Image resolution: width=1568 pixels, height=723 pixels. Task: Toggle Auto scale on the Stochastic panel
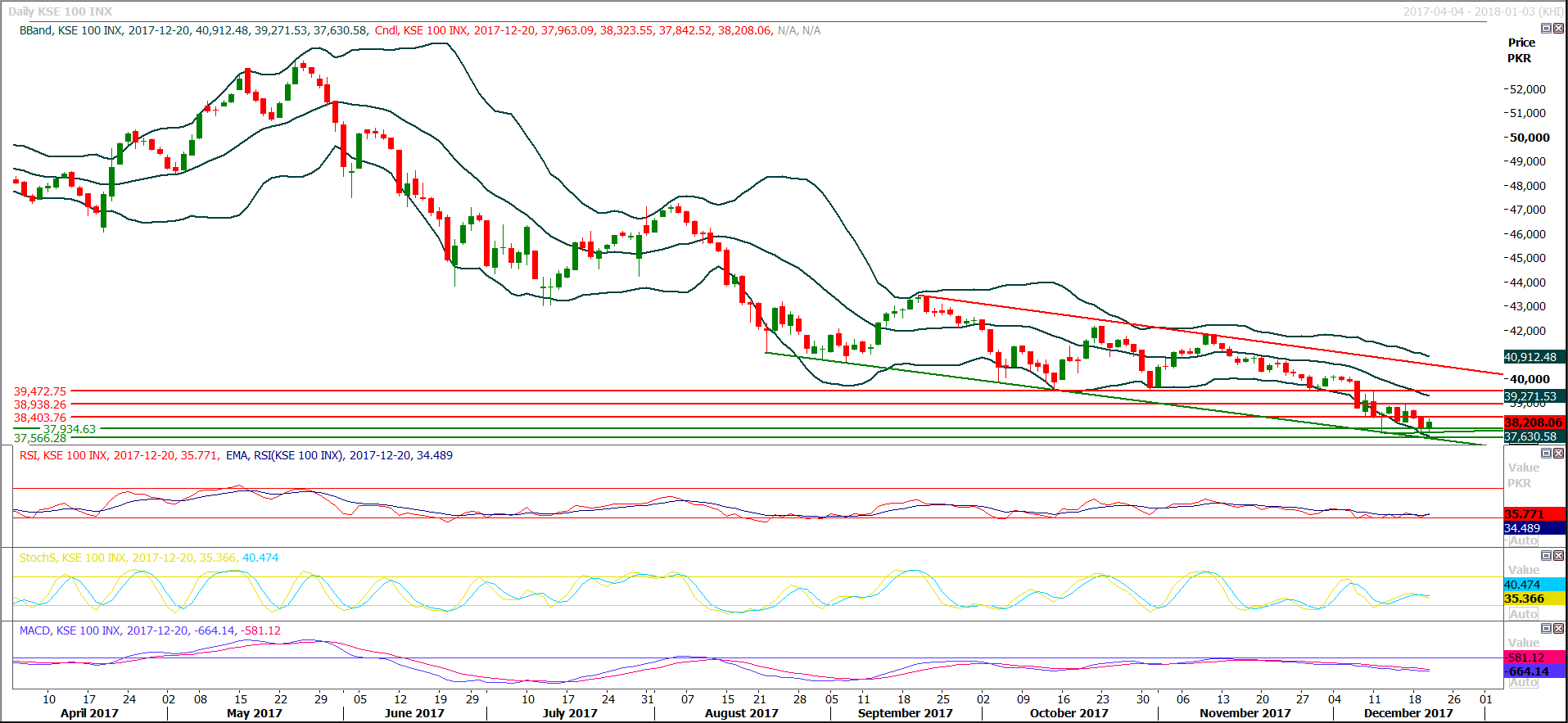coord(1523,614)
